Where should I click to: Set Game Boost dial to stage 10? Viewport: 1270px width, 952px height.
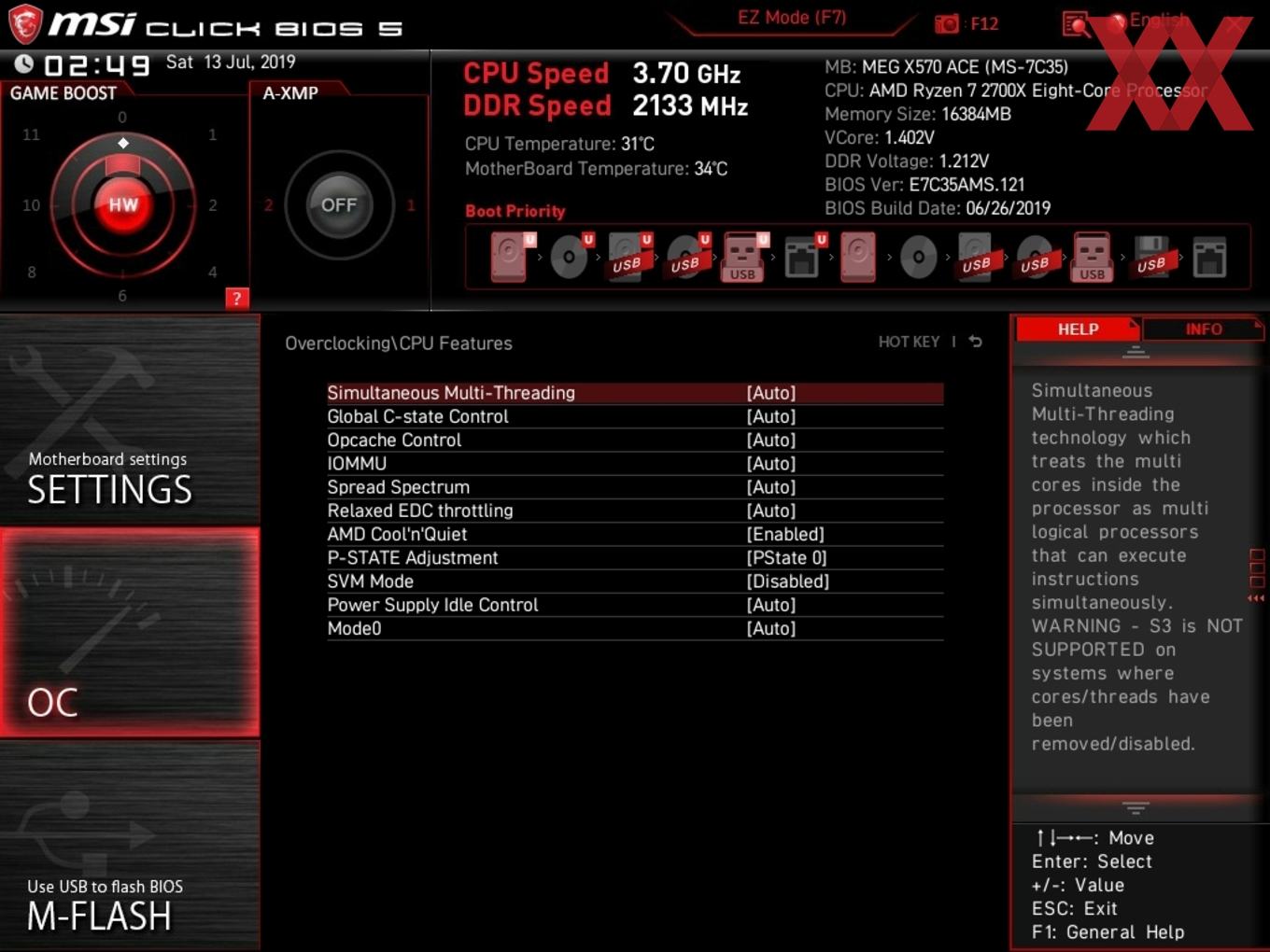click(31, 204)
